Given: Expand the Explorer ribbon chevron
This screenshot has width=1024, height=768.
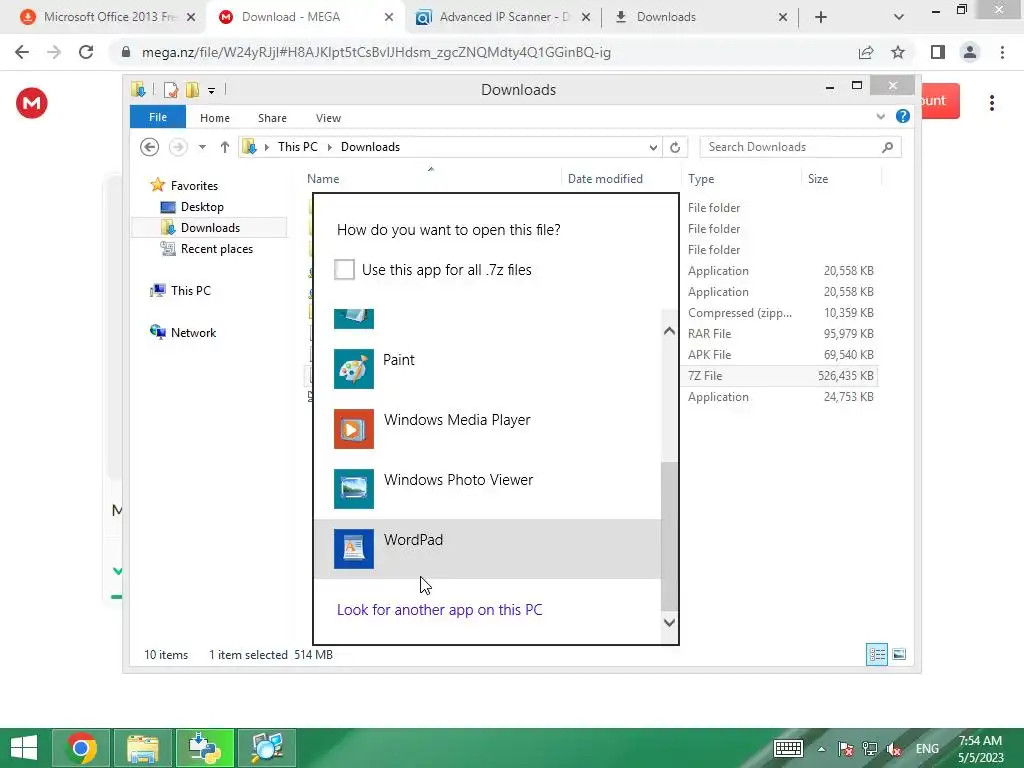Looking at the screenshot, I should pyautogui.click(x=880, y=116).
